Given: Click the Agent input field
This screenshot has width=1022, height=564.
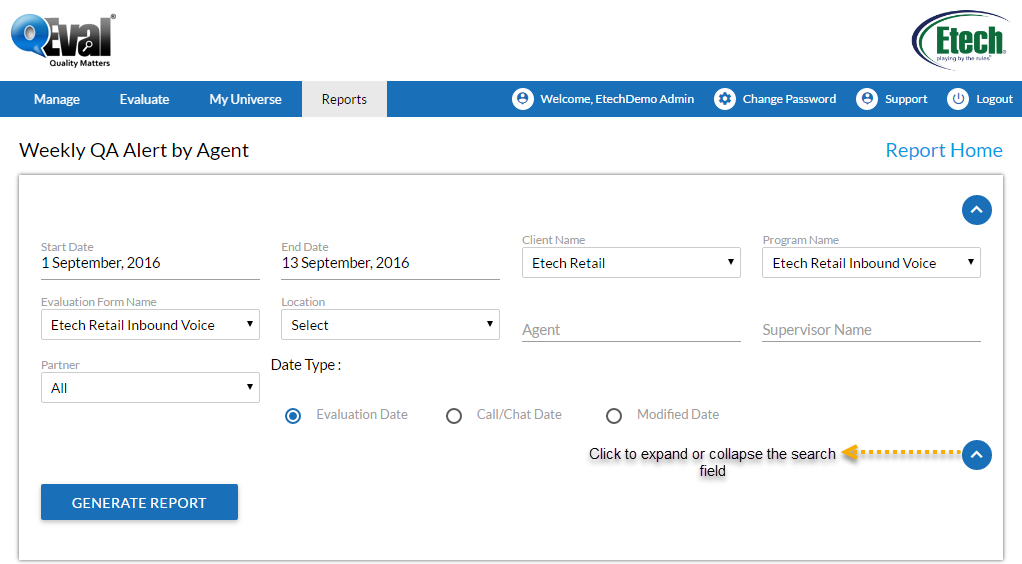Looking at the screenshot, I should click(x=631, y=330).
